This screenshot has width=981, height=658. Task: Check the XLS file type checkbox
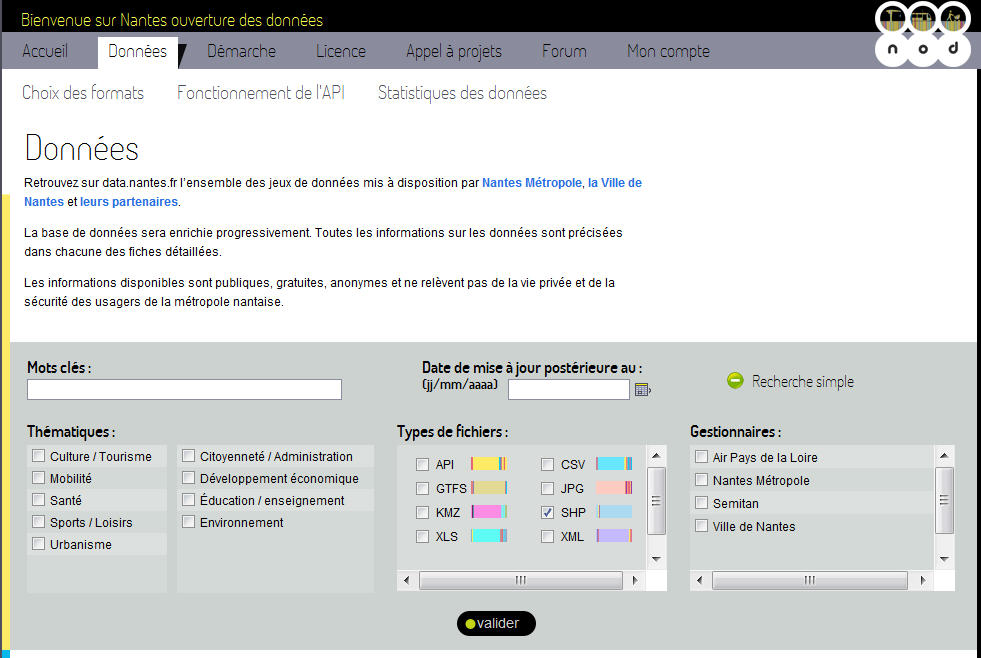coord(422,536)
